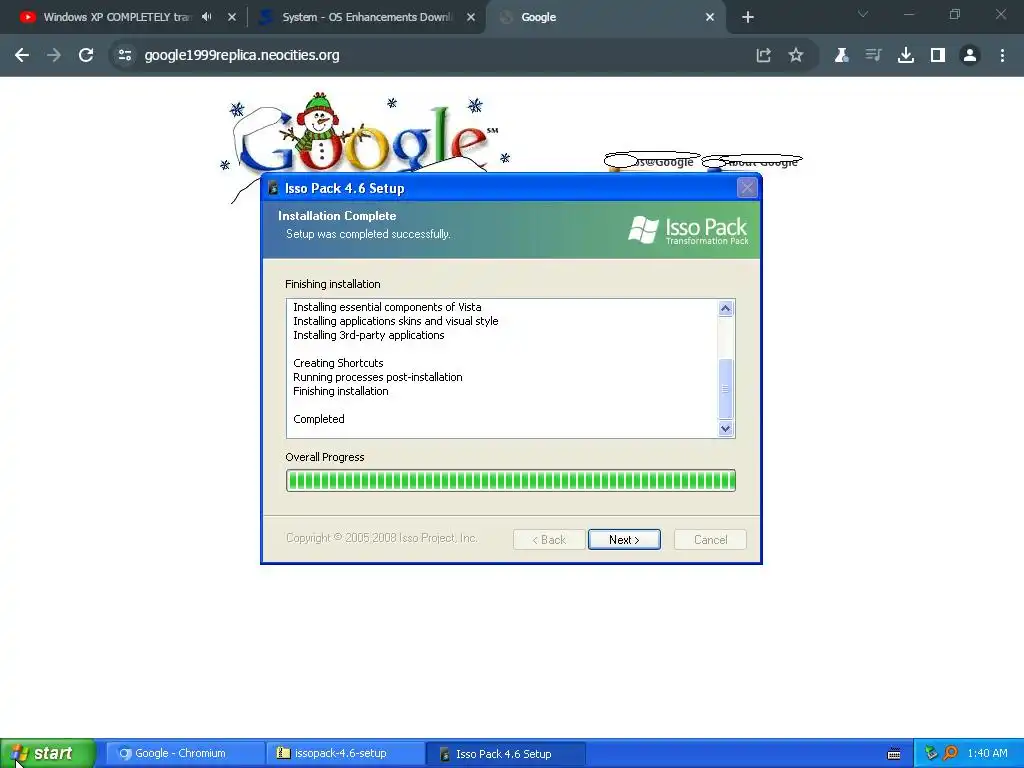Click the 'Finishing installation' log line

coord(340,391)
